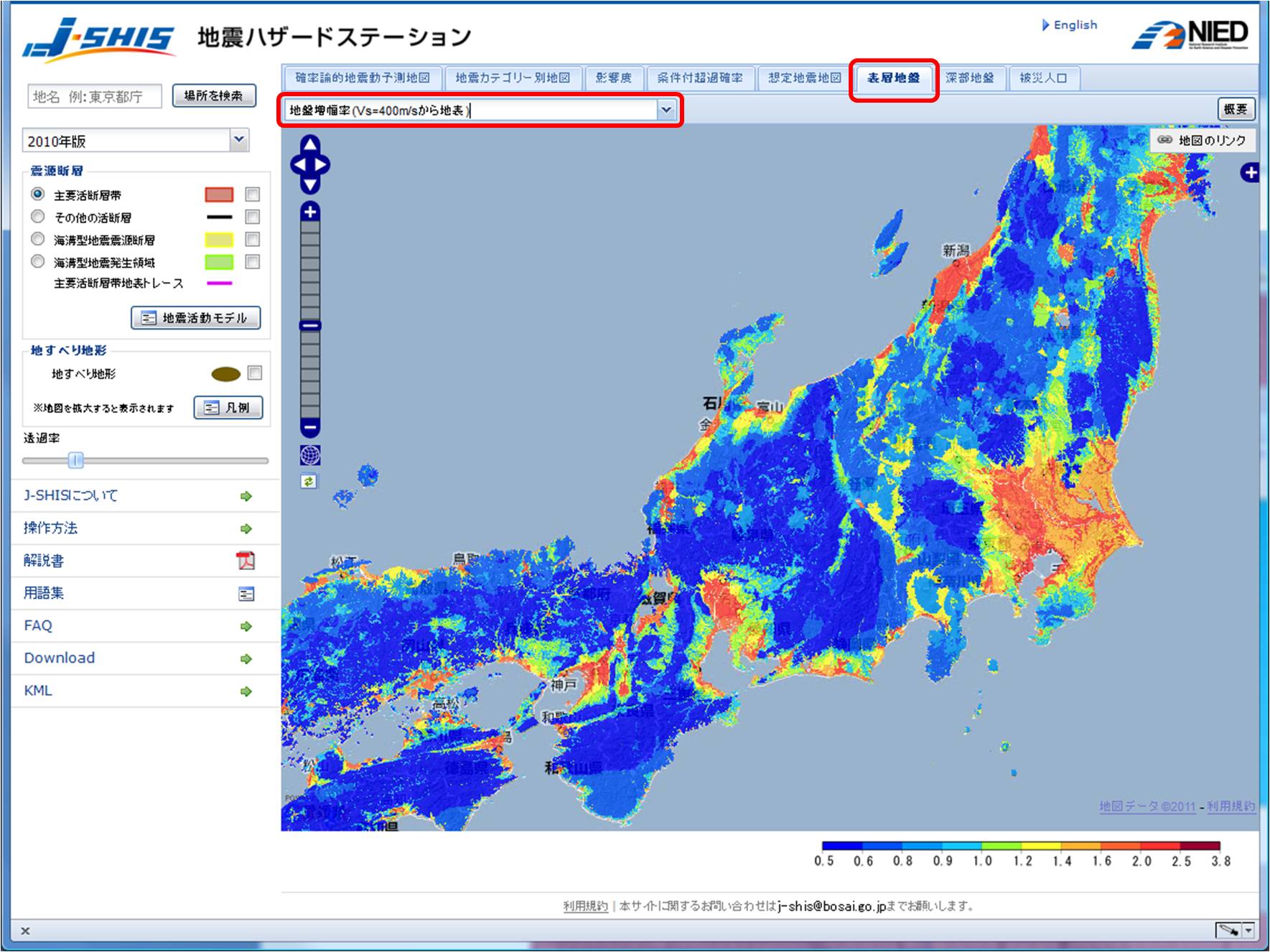Enable the 主要活断層帯 checkbox
This screenshot has height=952, width=1270.
tap(251, 194)
